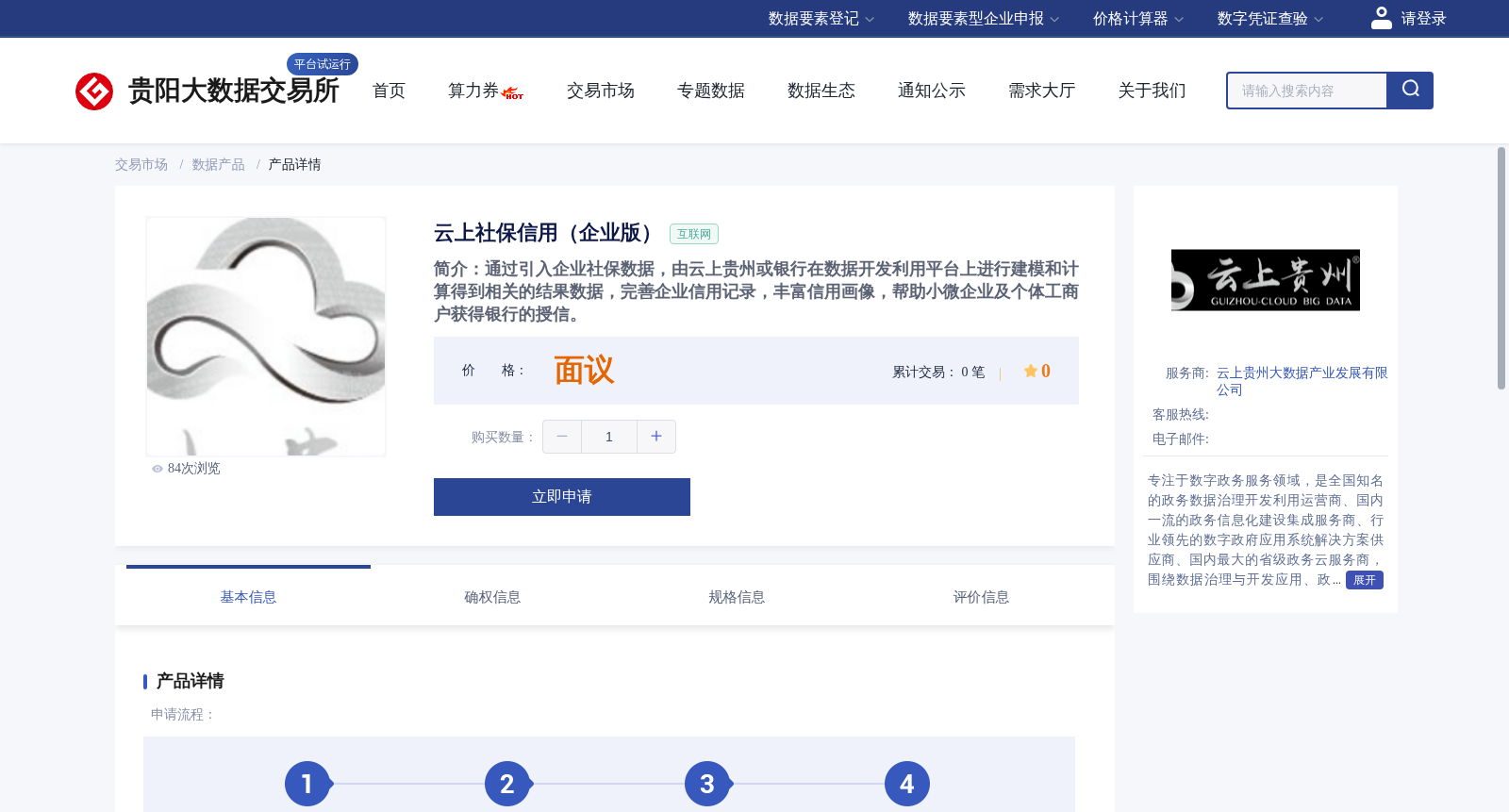Expand the 数据要素型企业申报 dropdown menu
Image resolution: width=1509 pixels, height=812 pixels.
[983, 19]
